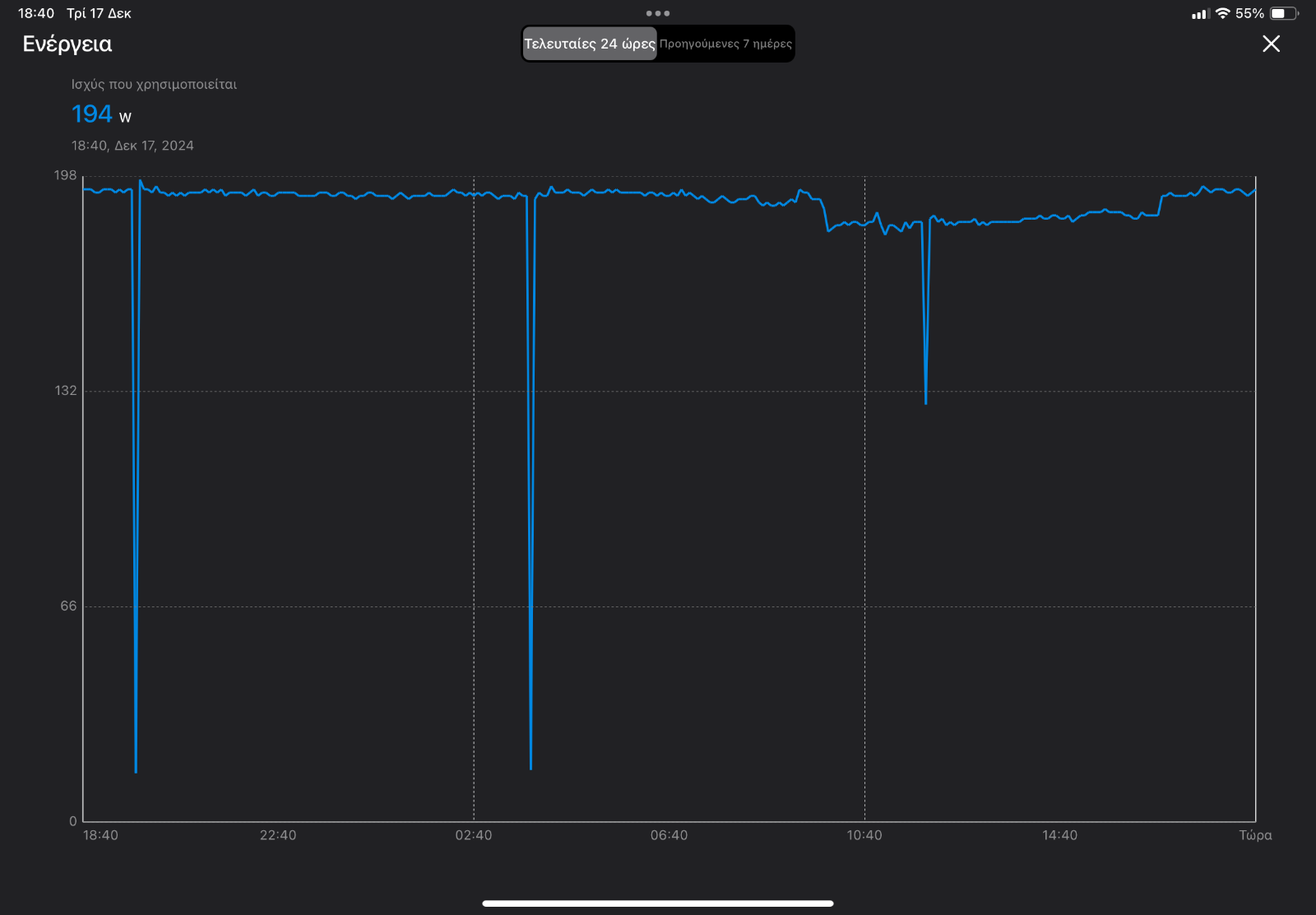
Task: Tap the y-axis label 198
Action: pyautogui.click(x=65, y=175)
